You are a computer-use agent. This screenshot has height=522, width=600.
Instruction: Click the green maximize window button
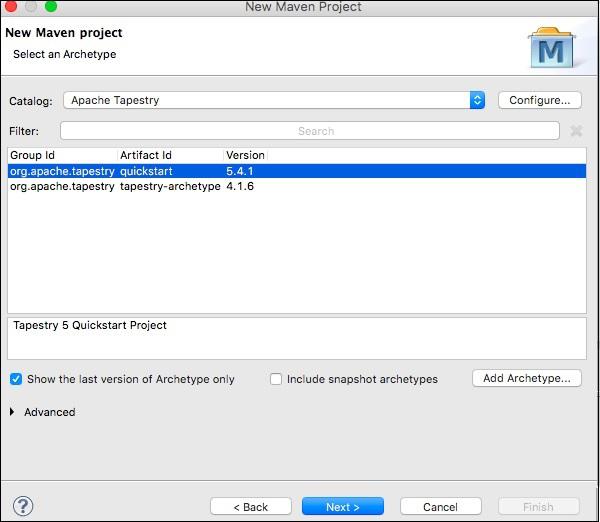click(51, 6)
